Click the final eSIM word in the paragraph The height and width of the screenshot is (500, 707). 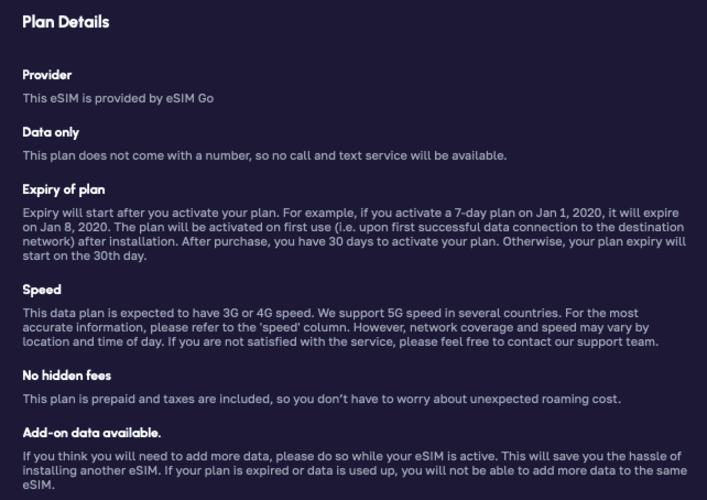pyautogui.click(x=38, y=485)
